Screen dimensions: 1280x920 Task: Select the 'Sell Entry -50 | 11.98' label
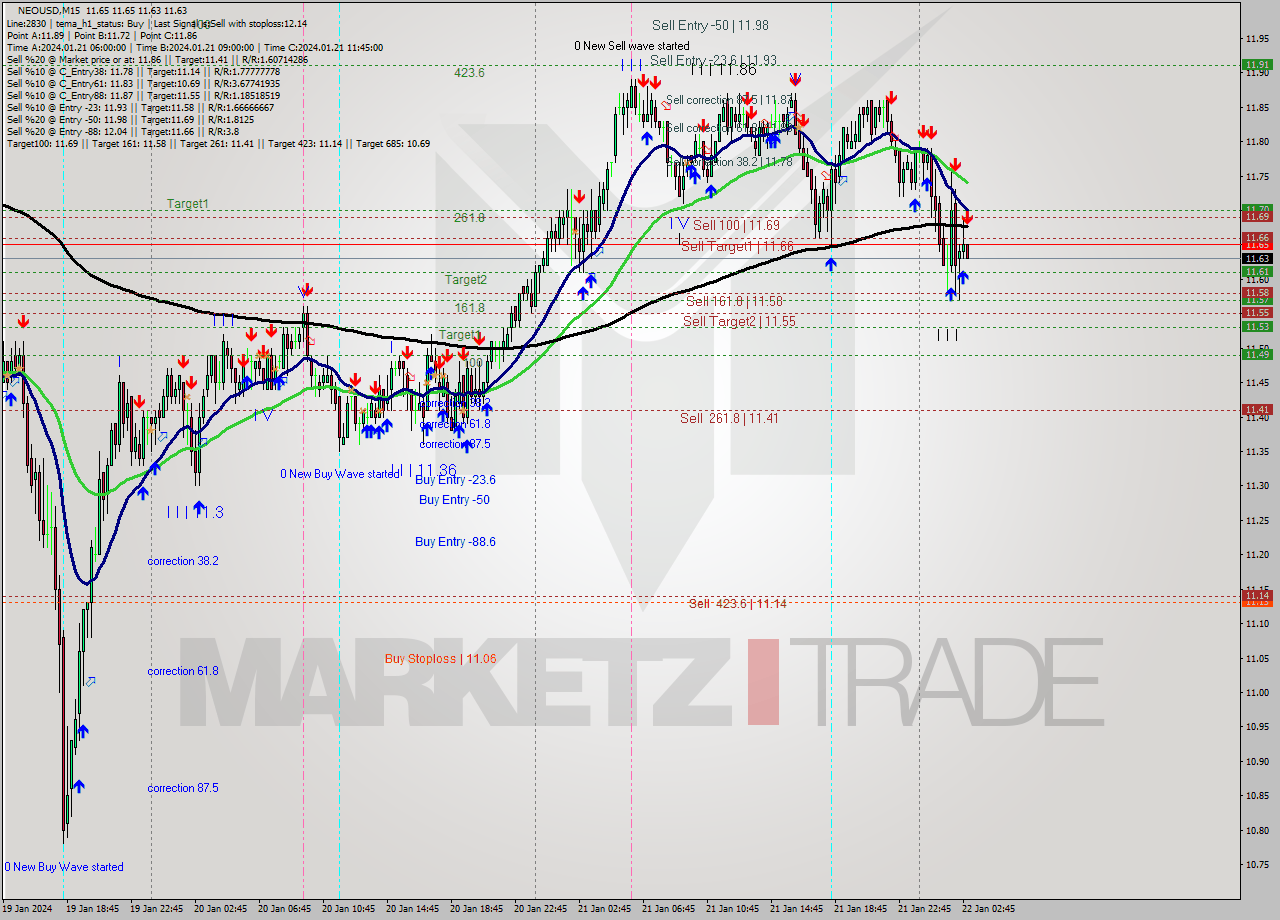(x=710, y=26)
